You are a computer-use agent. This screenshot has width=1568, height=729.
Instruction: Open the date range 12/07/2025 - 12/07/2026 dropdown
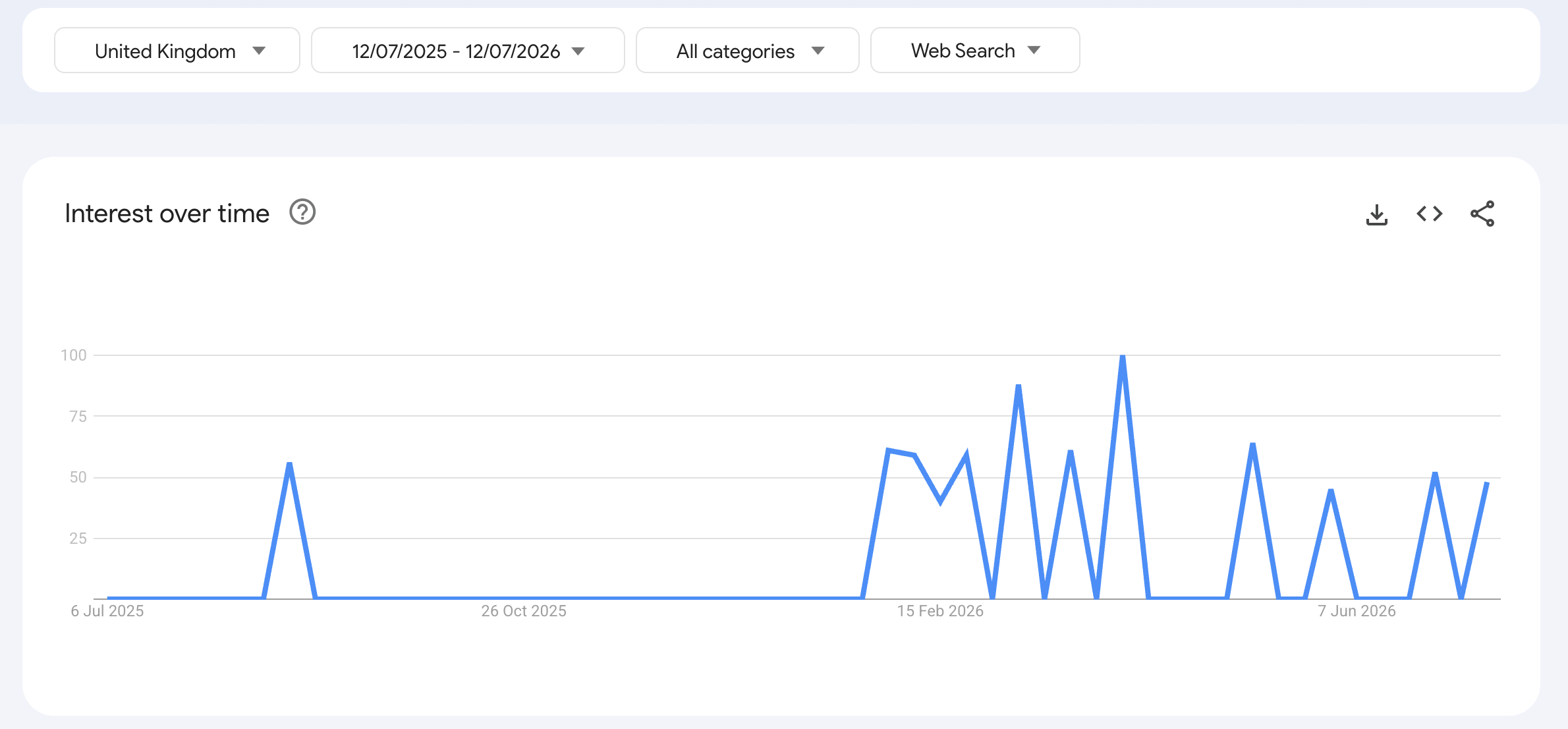point(468,50)
